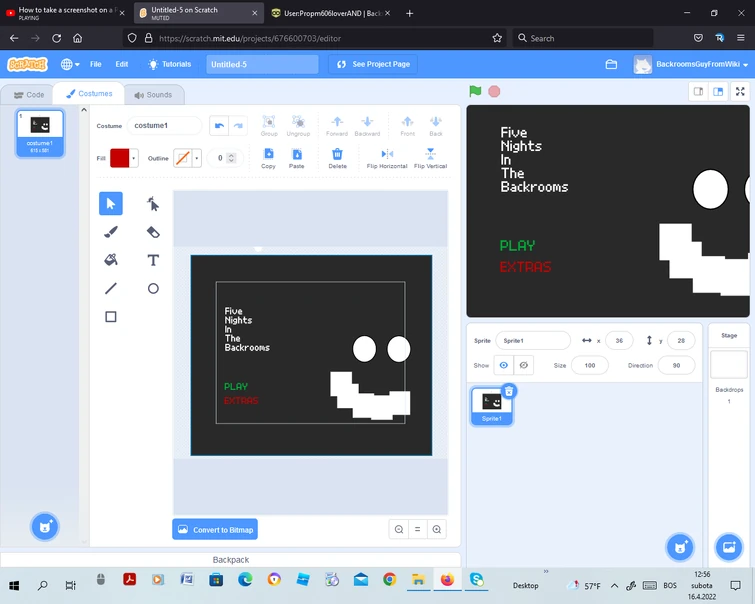755x604 pixels.
Task: Open Tutorials
Action: [169, 64]
